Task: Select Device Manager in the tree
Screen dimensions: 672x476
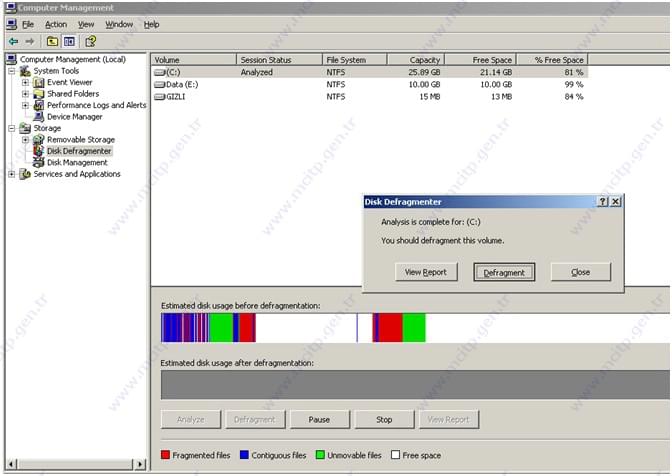Action: pyautogui.click(x=75, y=117)
